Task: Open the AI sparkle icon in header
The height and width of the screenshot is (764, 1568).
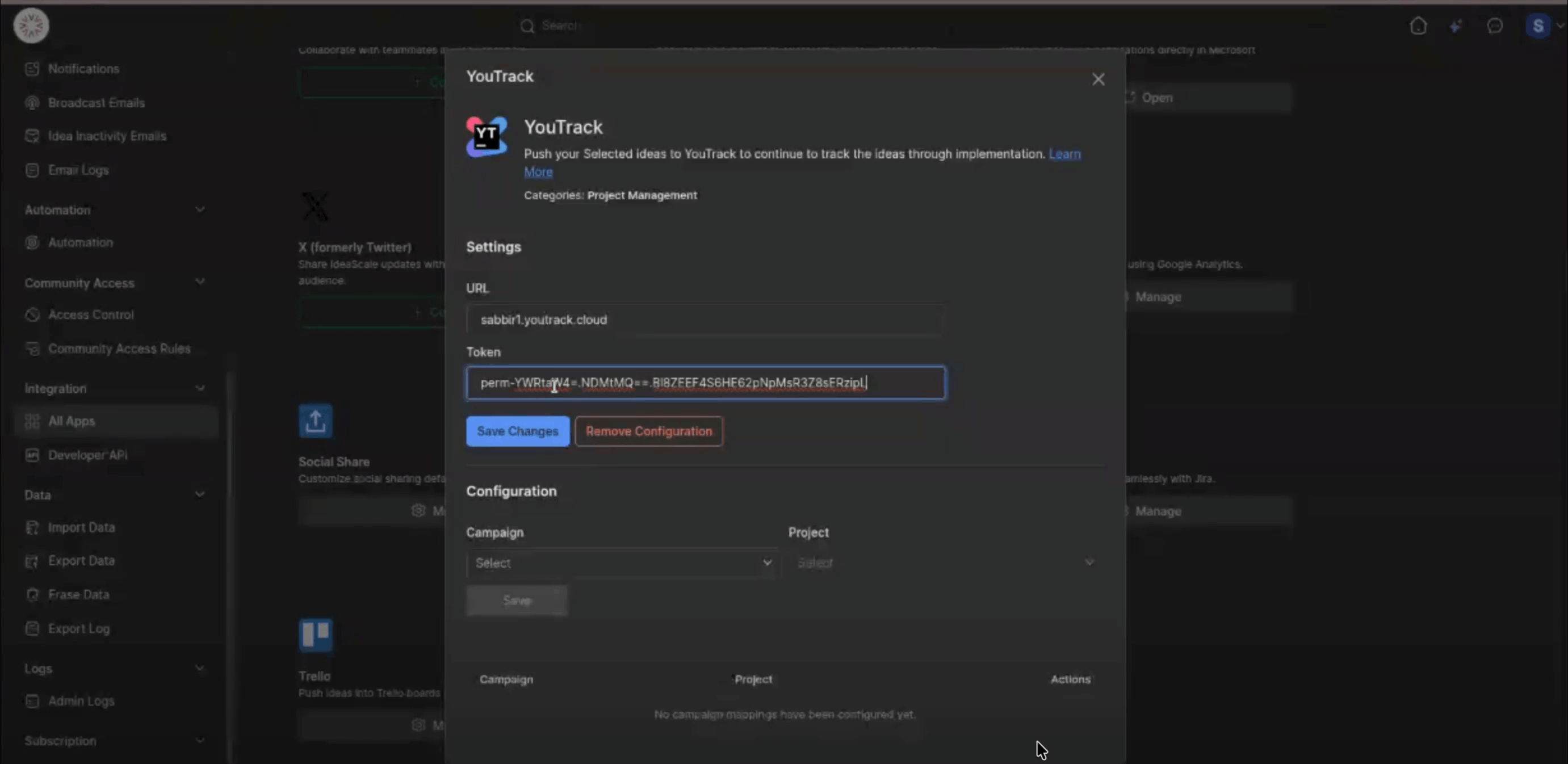Action: click(x=1456, y=26)
